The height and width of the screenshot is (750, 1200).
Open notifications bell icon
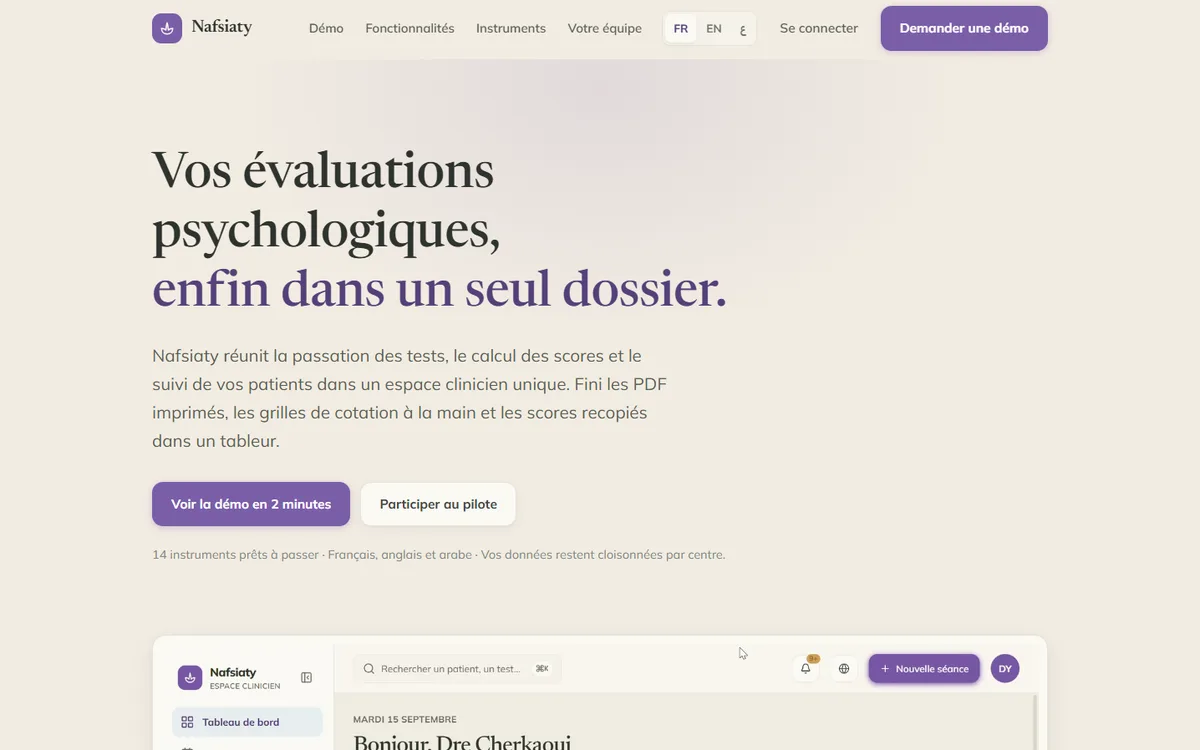(806, 668)
